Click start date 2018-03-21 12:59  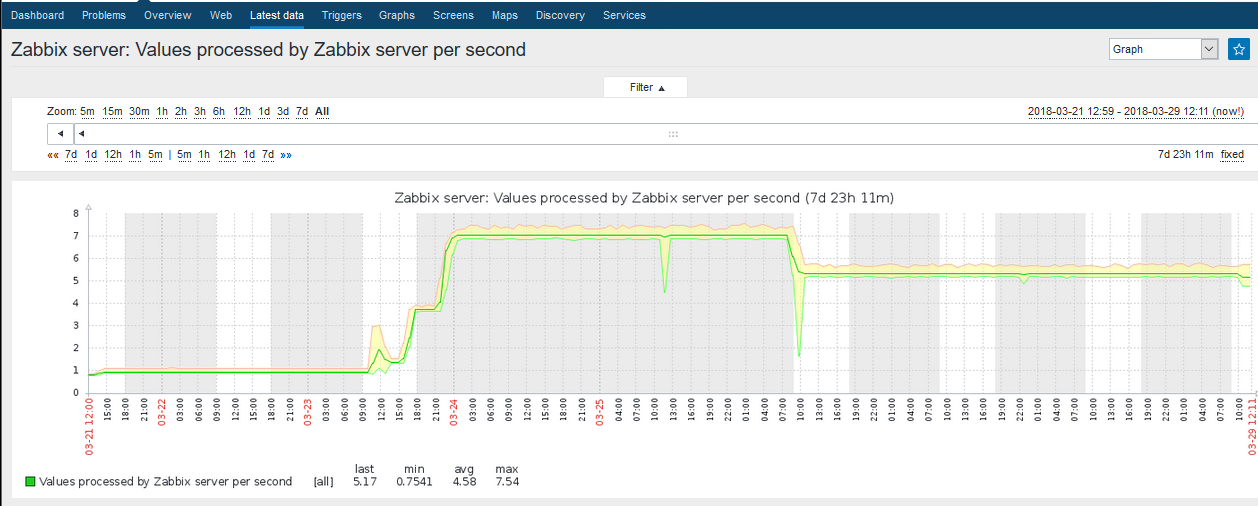(1071, 112)
